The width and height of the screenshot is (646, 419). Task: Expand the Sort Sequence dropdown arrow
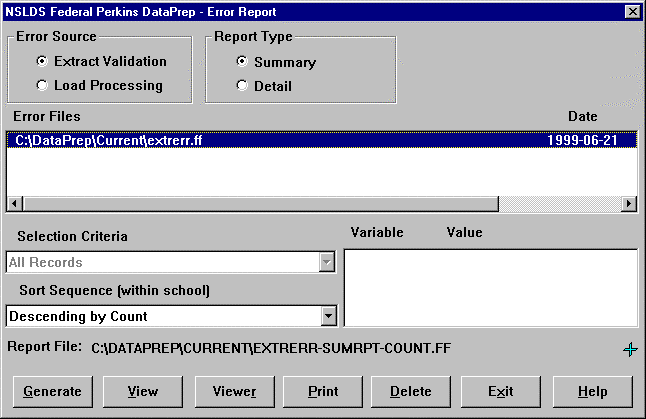328,316
